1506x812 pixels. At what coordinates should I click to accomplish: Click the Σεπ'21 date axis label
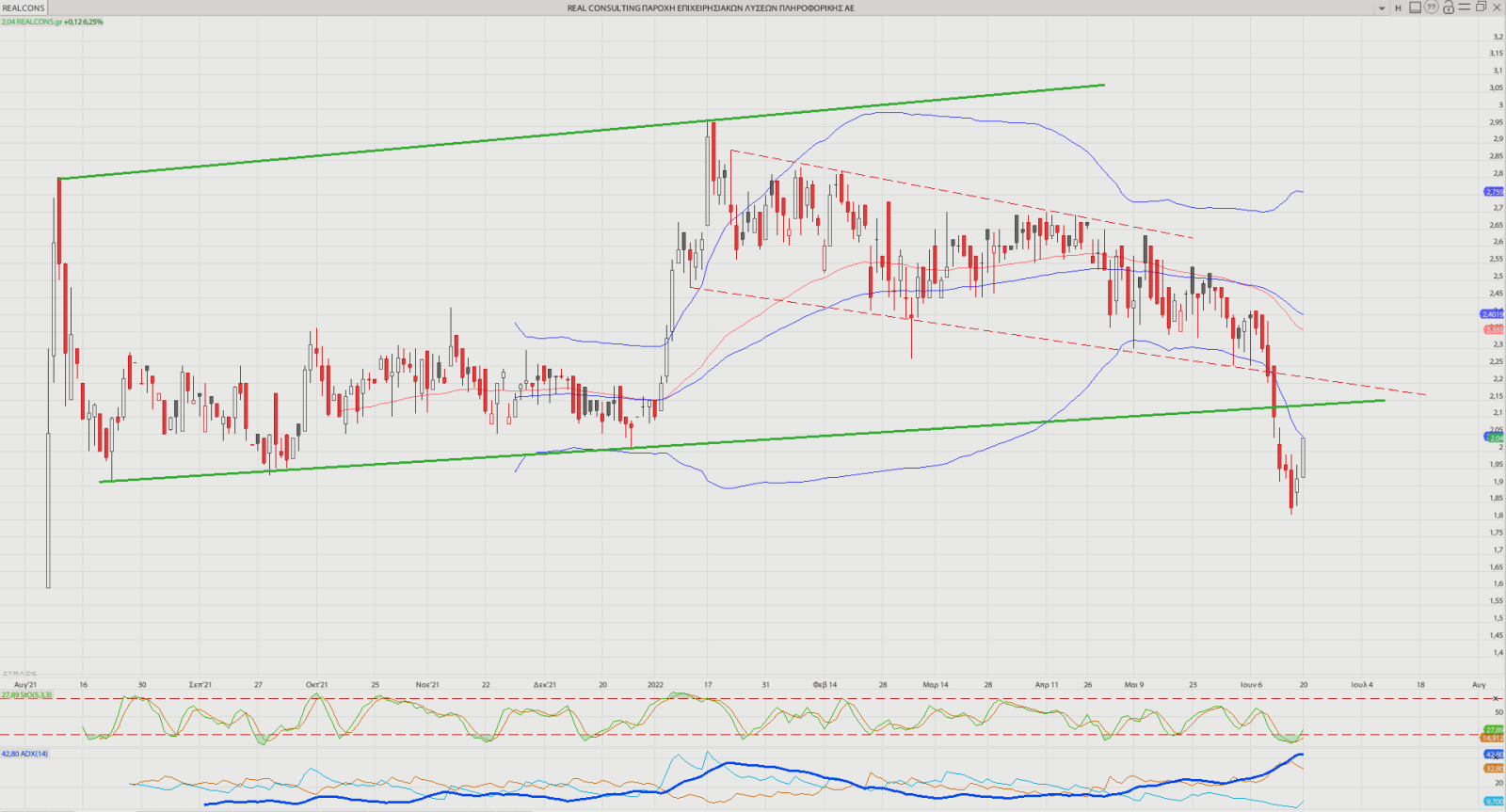tap(200, 685)
